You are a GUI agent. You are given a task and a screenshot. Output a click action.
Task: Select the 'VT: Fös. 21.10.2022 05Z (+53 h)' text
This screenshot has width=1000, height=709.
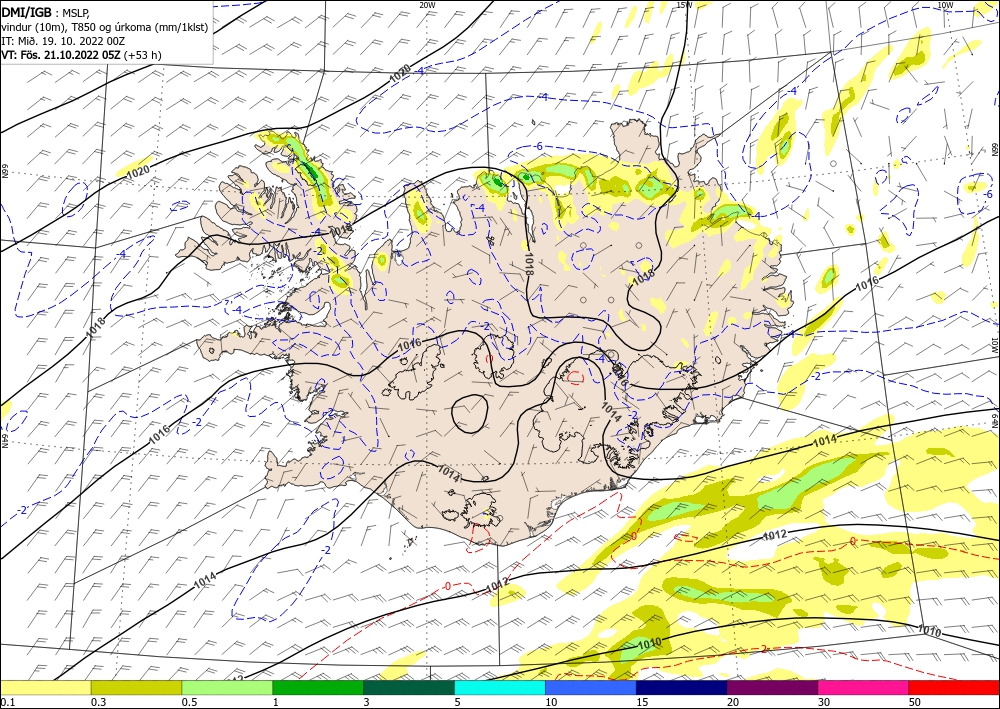(x=82, y=55)
